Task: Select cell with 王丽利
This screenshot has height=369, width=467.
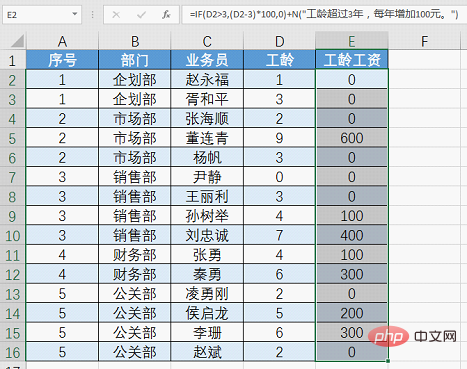Action: point(207,196)
